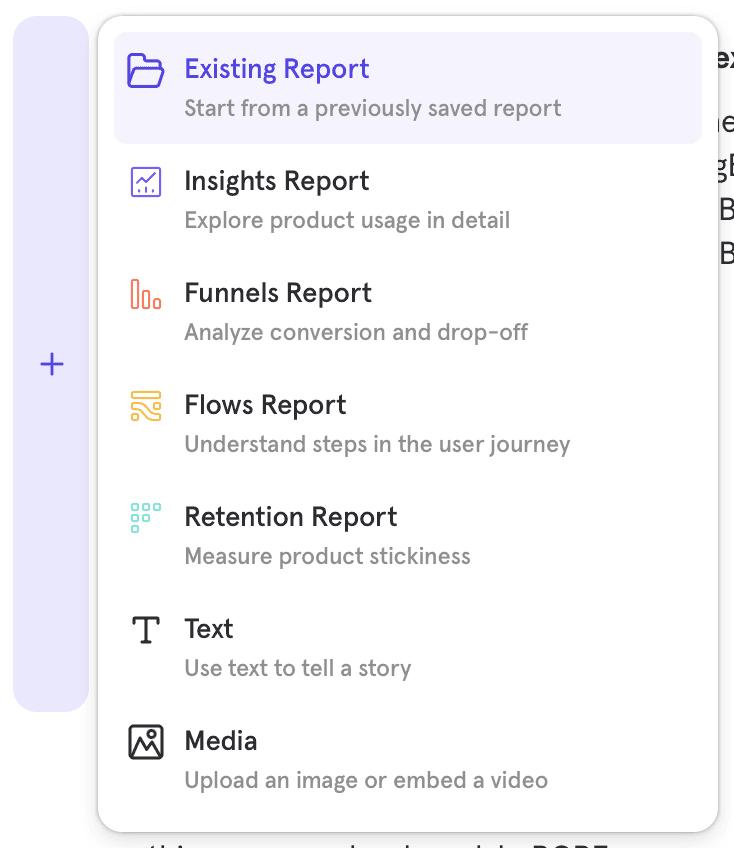Click the Insights Report line chart icon
The image size is (734, 848).
point(146,182)
